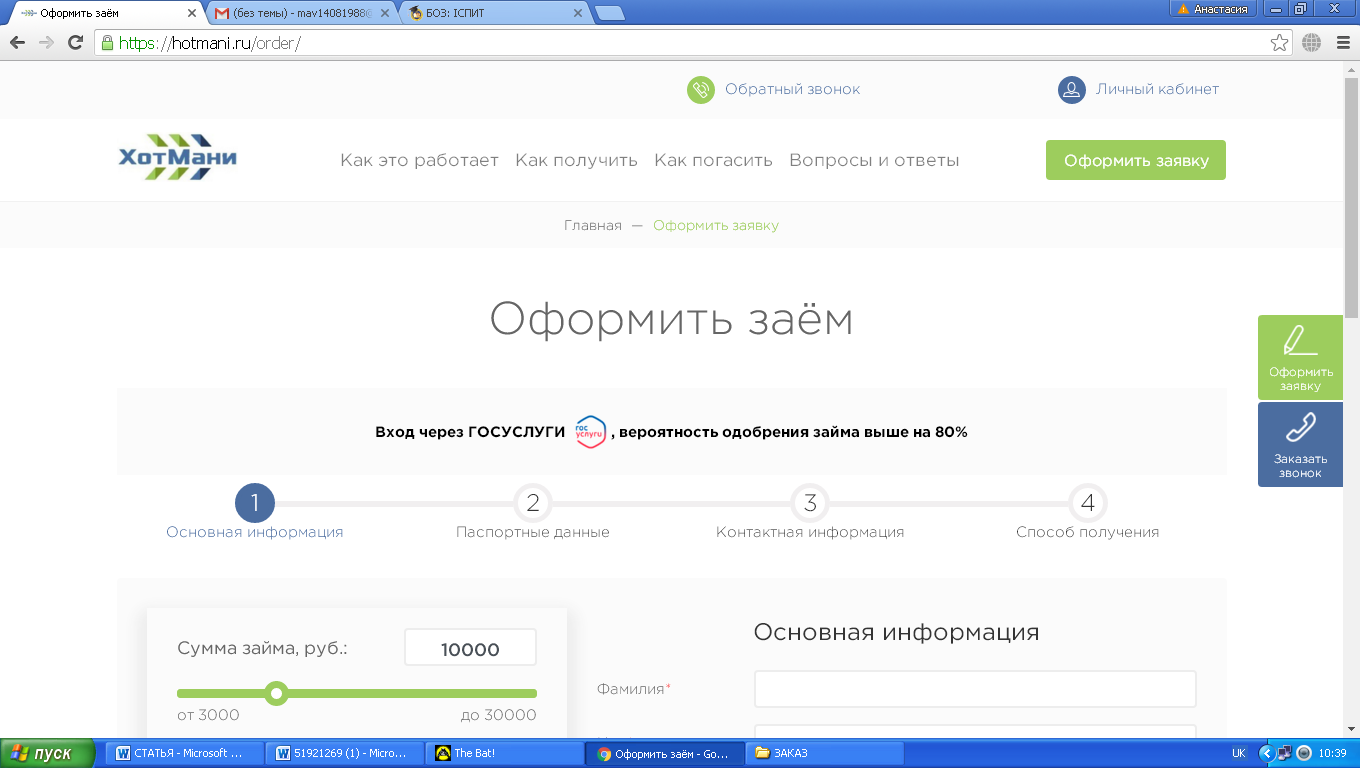This screenshot has width=1360, height=768.
Task: Click the Фамилия input field
Action: click(x=975, y=689)
